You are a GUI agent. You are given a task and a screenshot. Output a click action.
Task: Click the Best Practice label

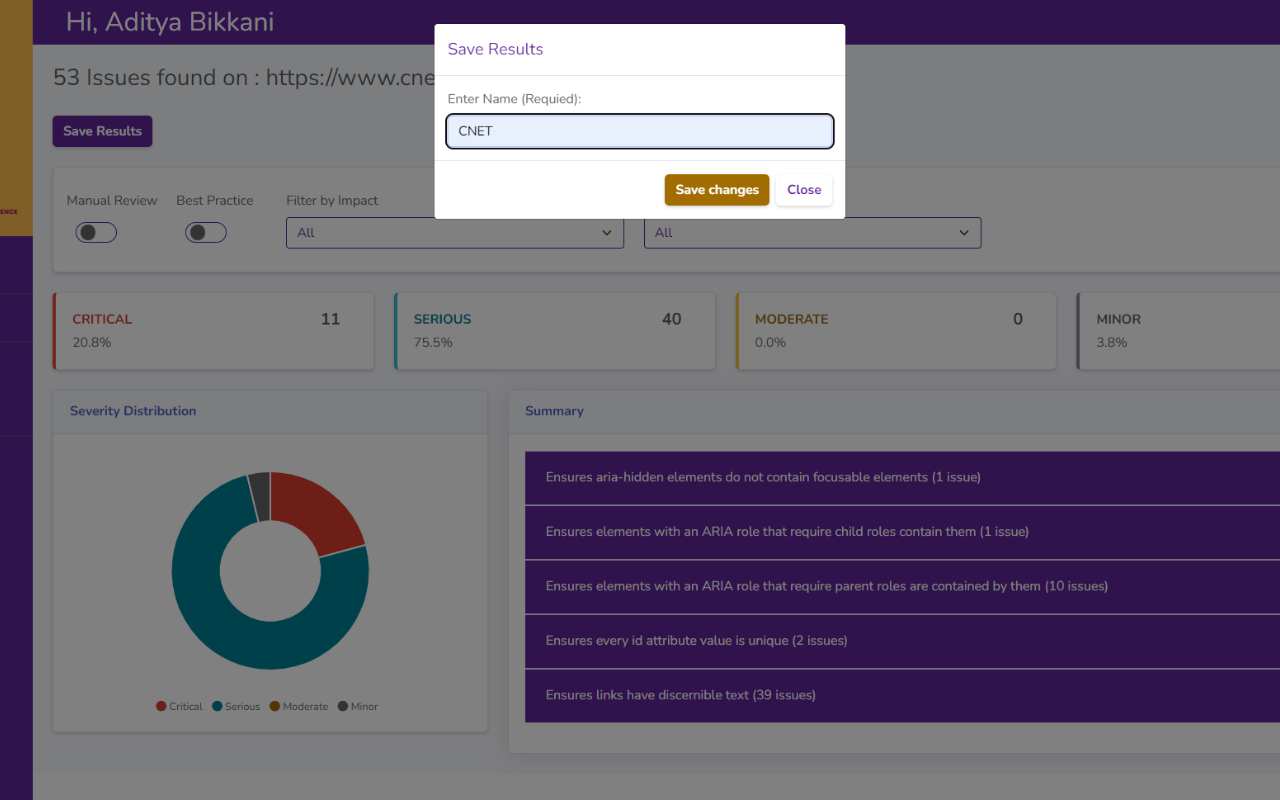(215, 200)
